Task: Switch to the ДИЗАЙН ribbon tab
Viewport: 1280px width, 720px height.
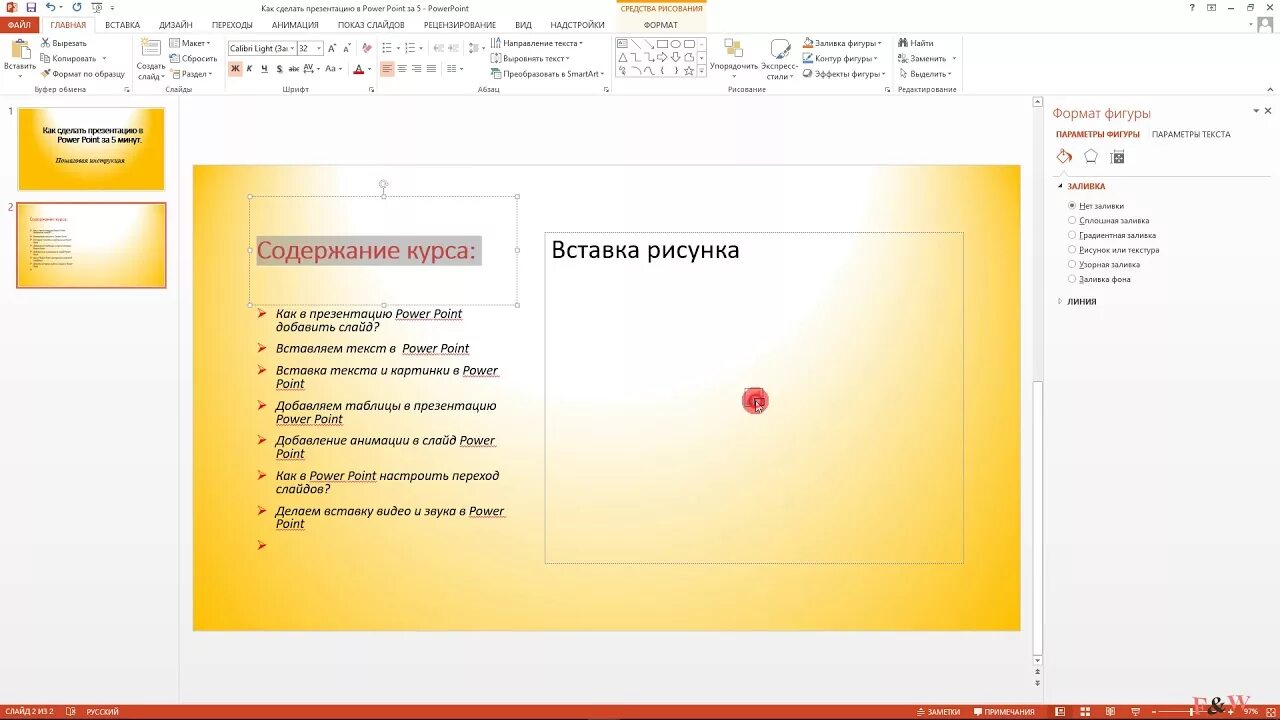Action: pyautogui.click(x=176, y=25)
